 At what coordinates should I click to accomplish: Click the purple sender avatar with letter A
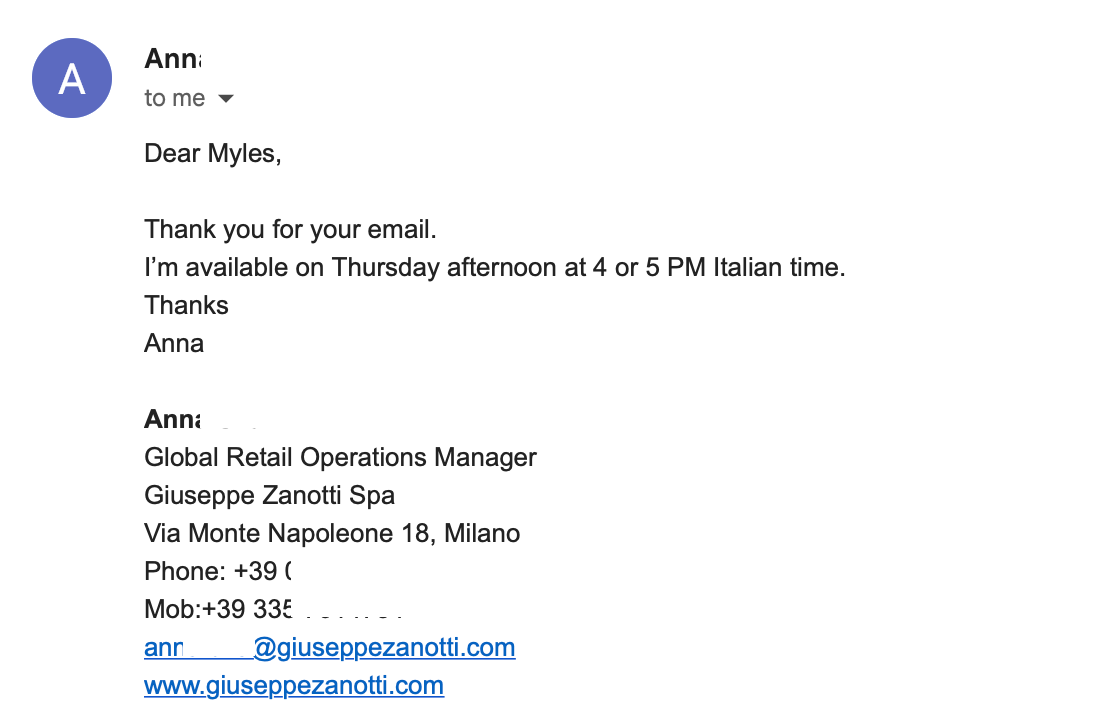pos(72,78)
